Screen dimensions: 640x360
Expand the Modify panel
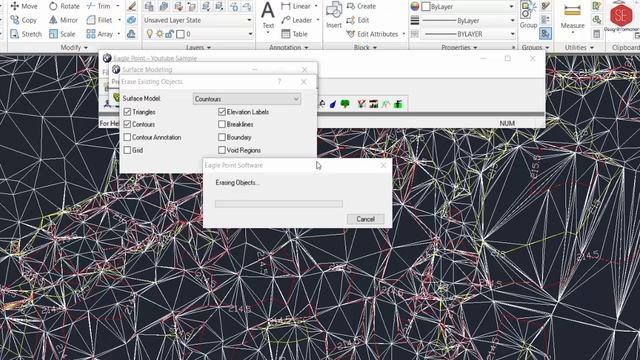(x=74, y=48)
